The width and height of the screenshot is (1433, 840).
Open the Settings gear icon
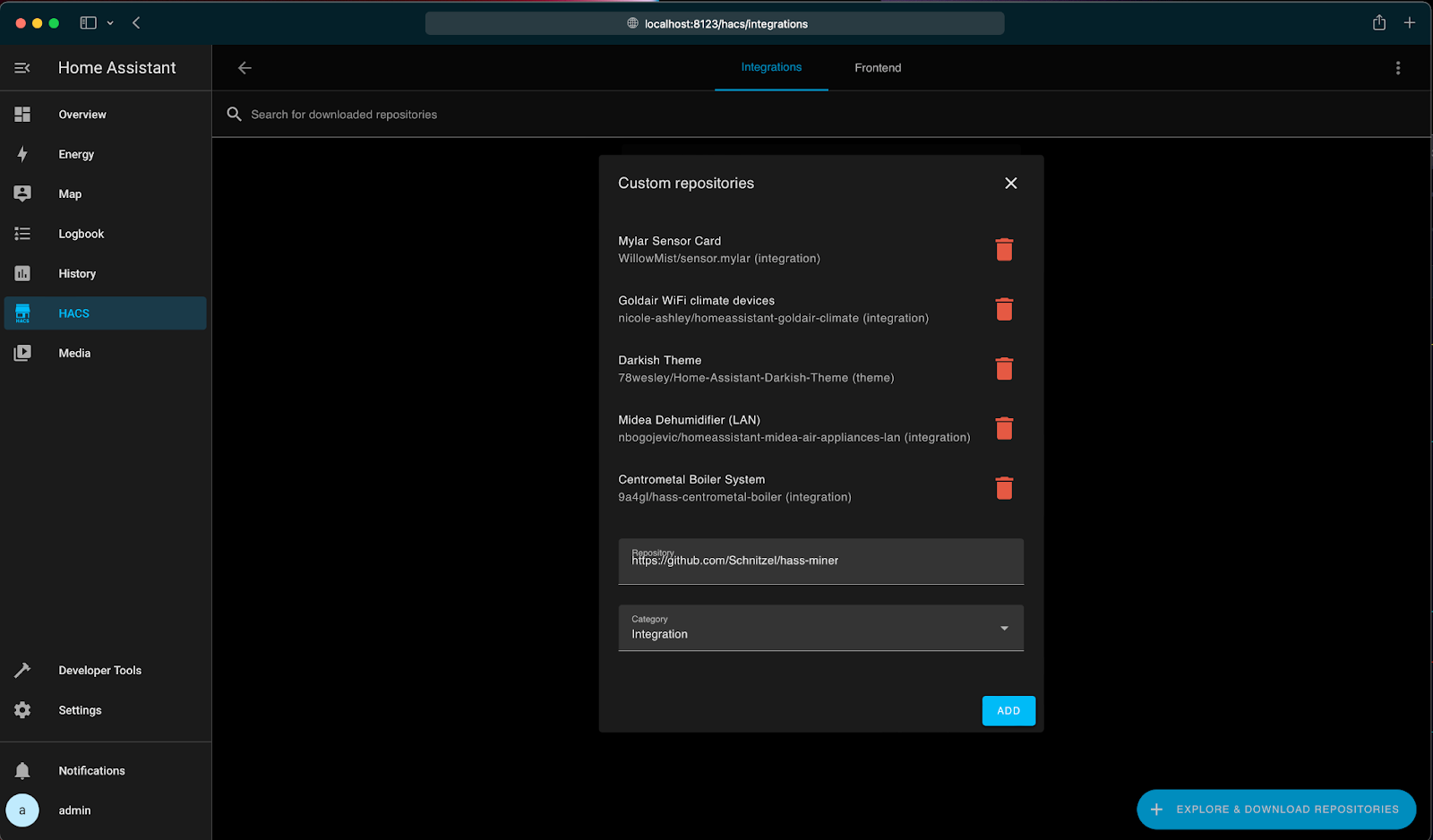tap(22, 710)
